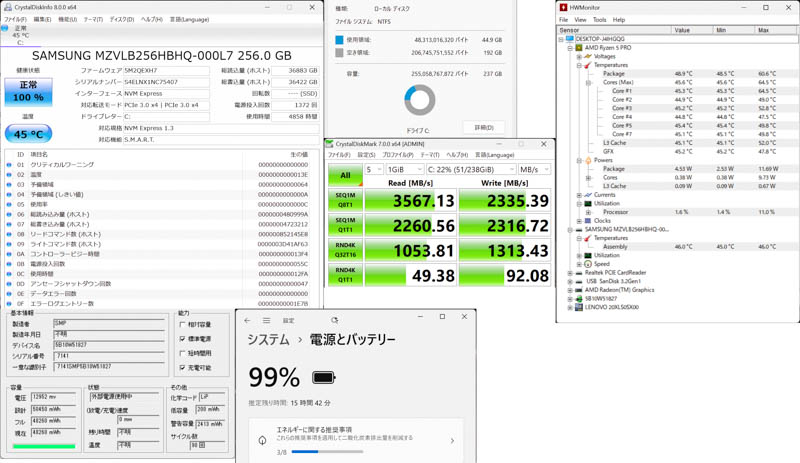Viewport: 800px width, 463px height.
Task: Toggle the 標準電源 checkbox
Action: point(183,339)
